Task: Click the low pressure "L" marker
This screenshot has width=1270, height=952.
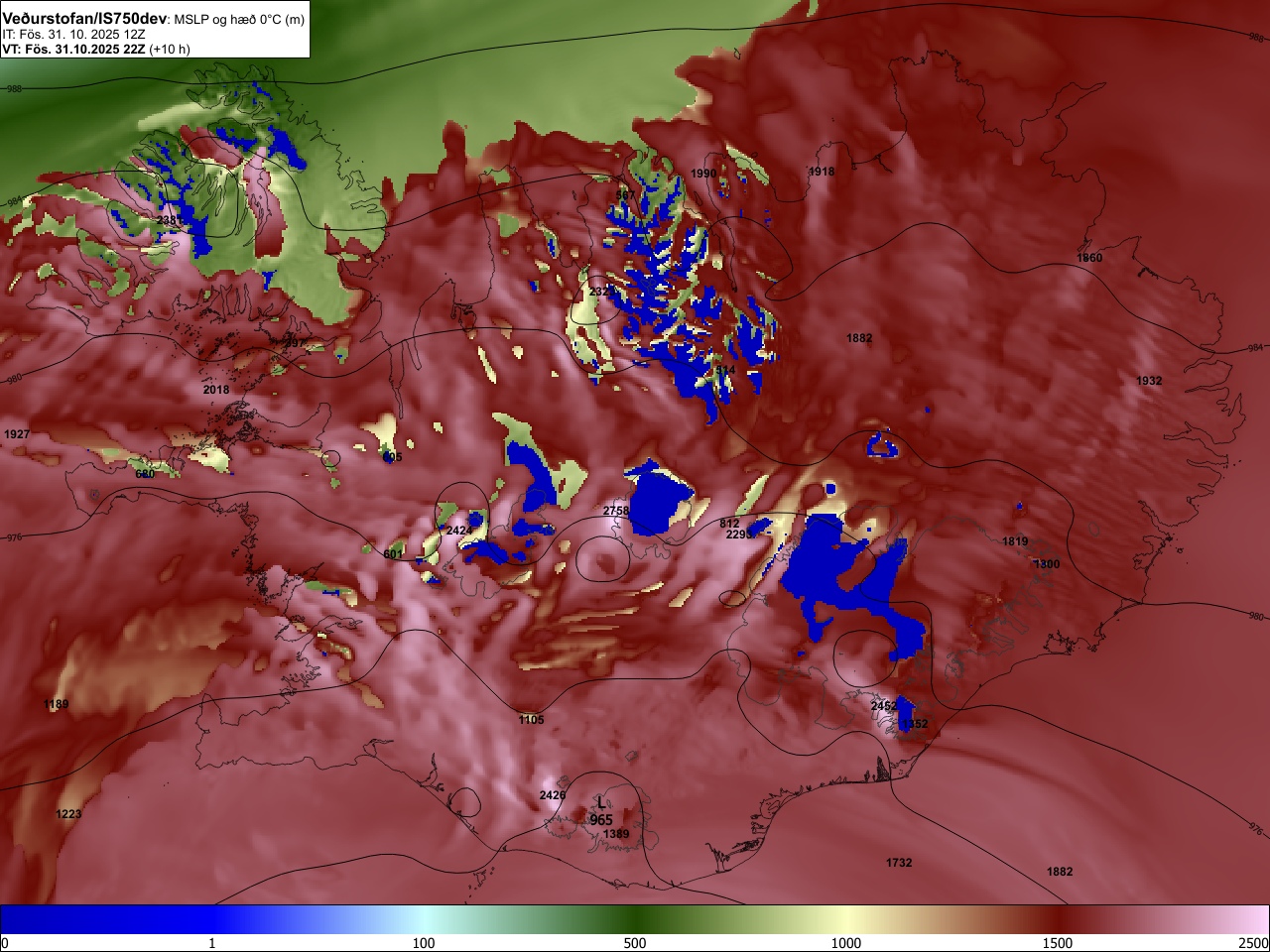Action: 600,803
